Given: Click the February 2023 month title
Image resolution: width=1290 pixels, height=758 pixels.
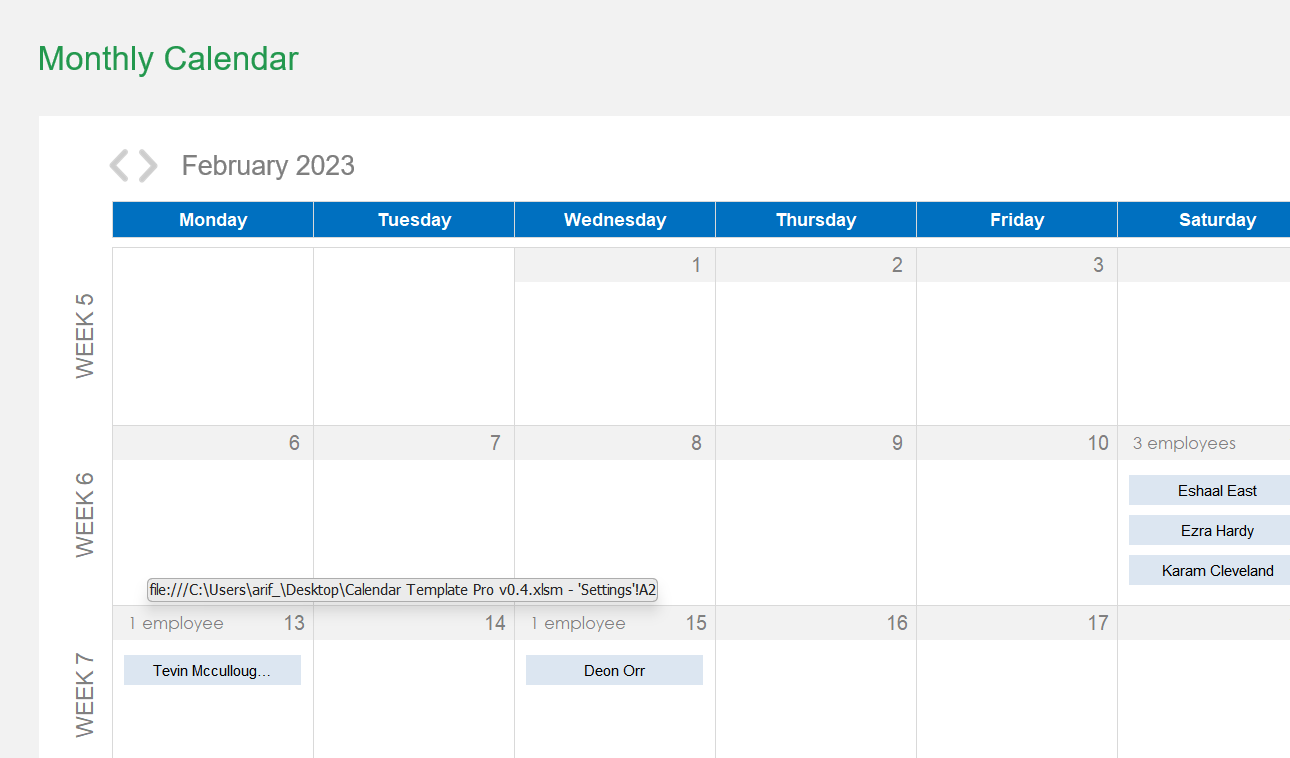Looking at the screenshot, I should point(268,165).
